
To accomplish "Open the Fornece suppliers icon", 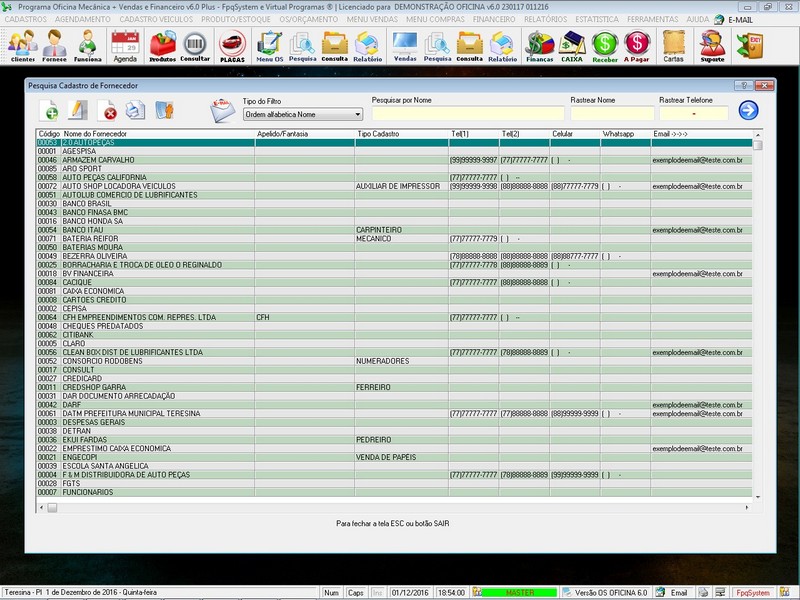I will pyautogui.click(x=55, y=46).
